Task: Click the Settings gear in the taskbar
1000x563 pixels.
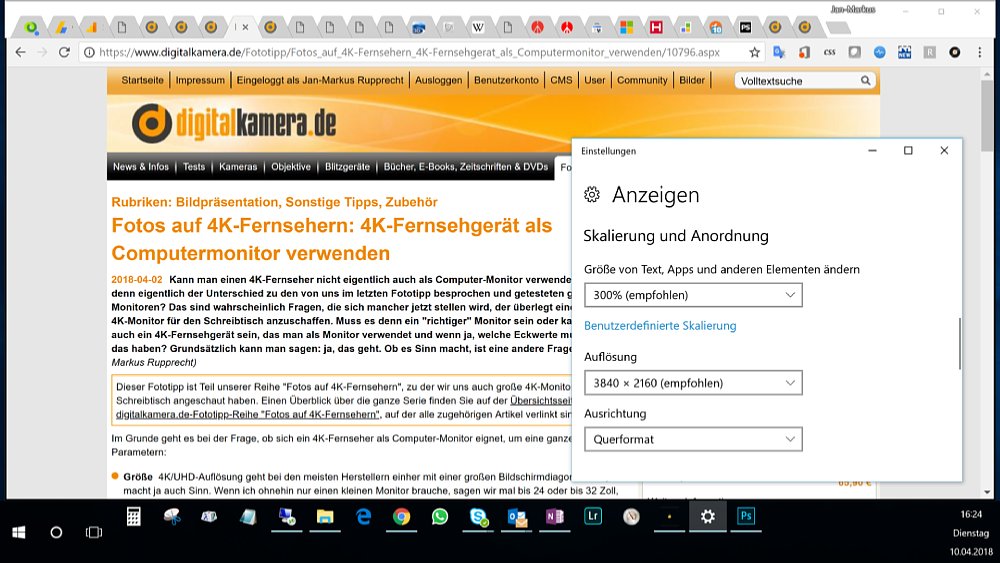Action: tap(707, 516)
